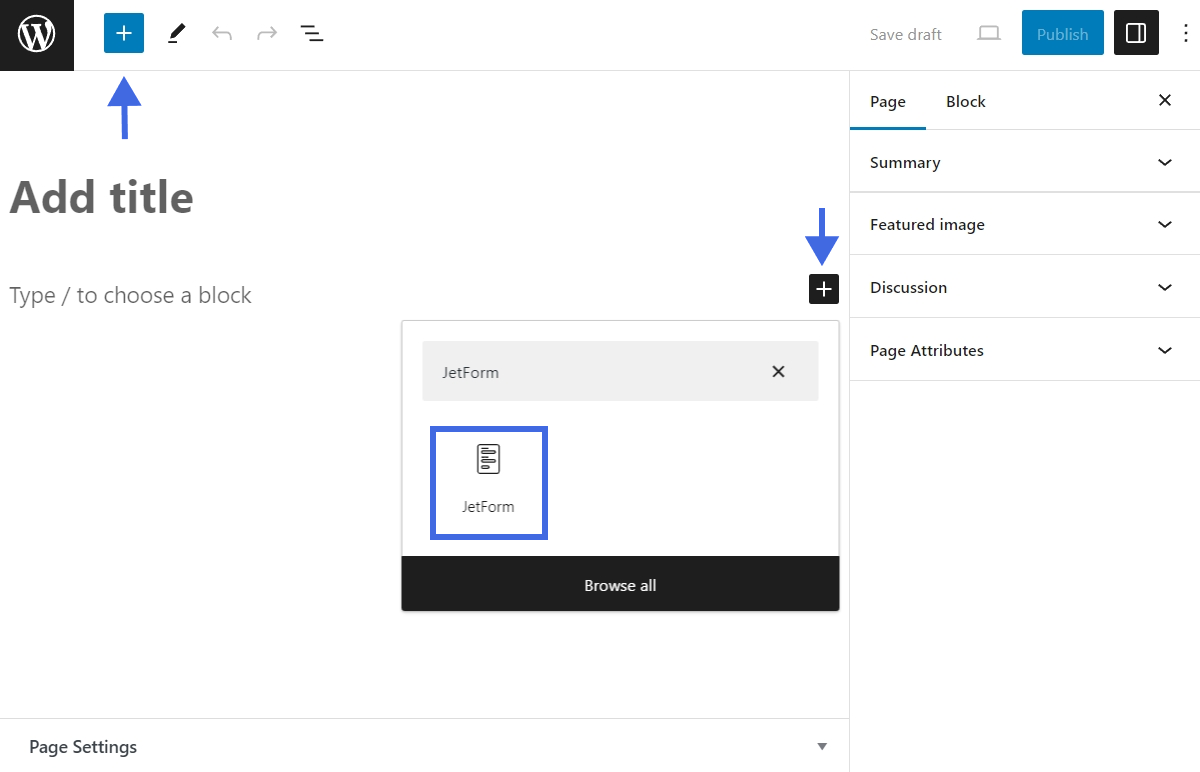Select the Page tab

point(887,101)
